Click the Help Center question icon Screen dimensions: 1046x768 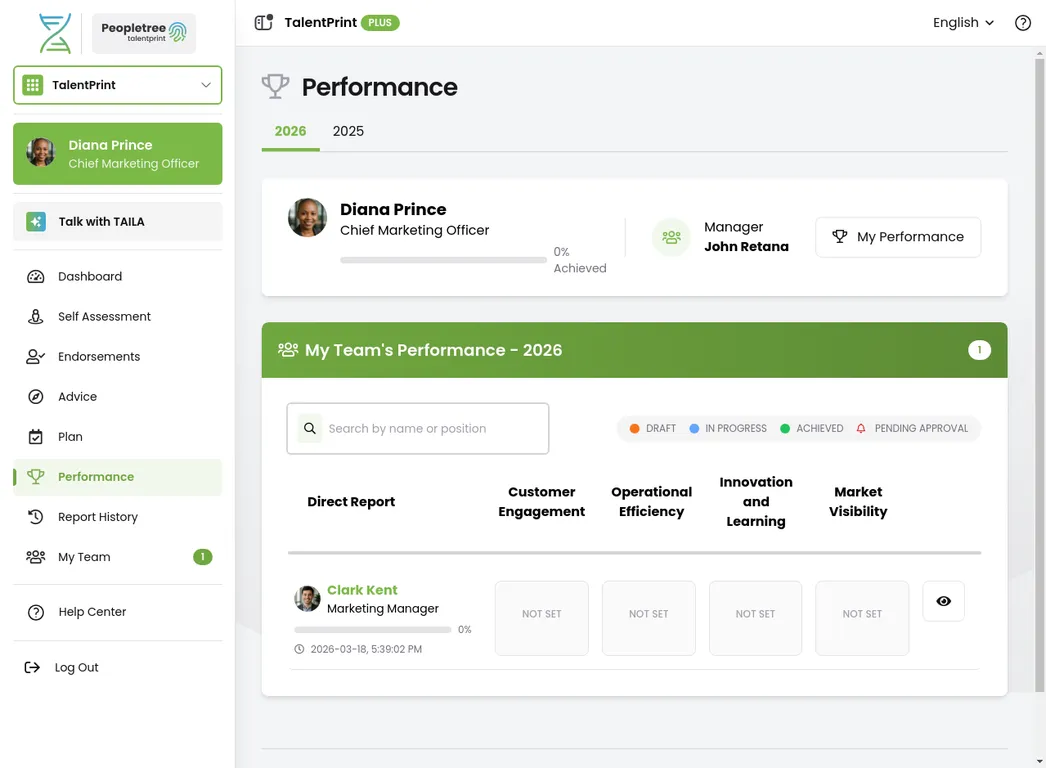[35, 612]
